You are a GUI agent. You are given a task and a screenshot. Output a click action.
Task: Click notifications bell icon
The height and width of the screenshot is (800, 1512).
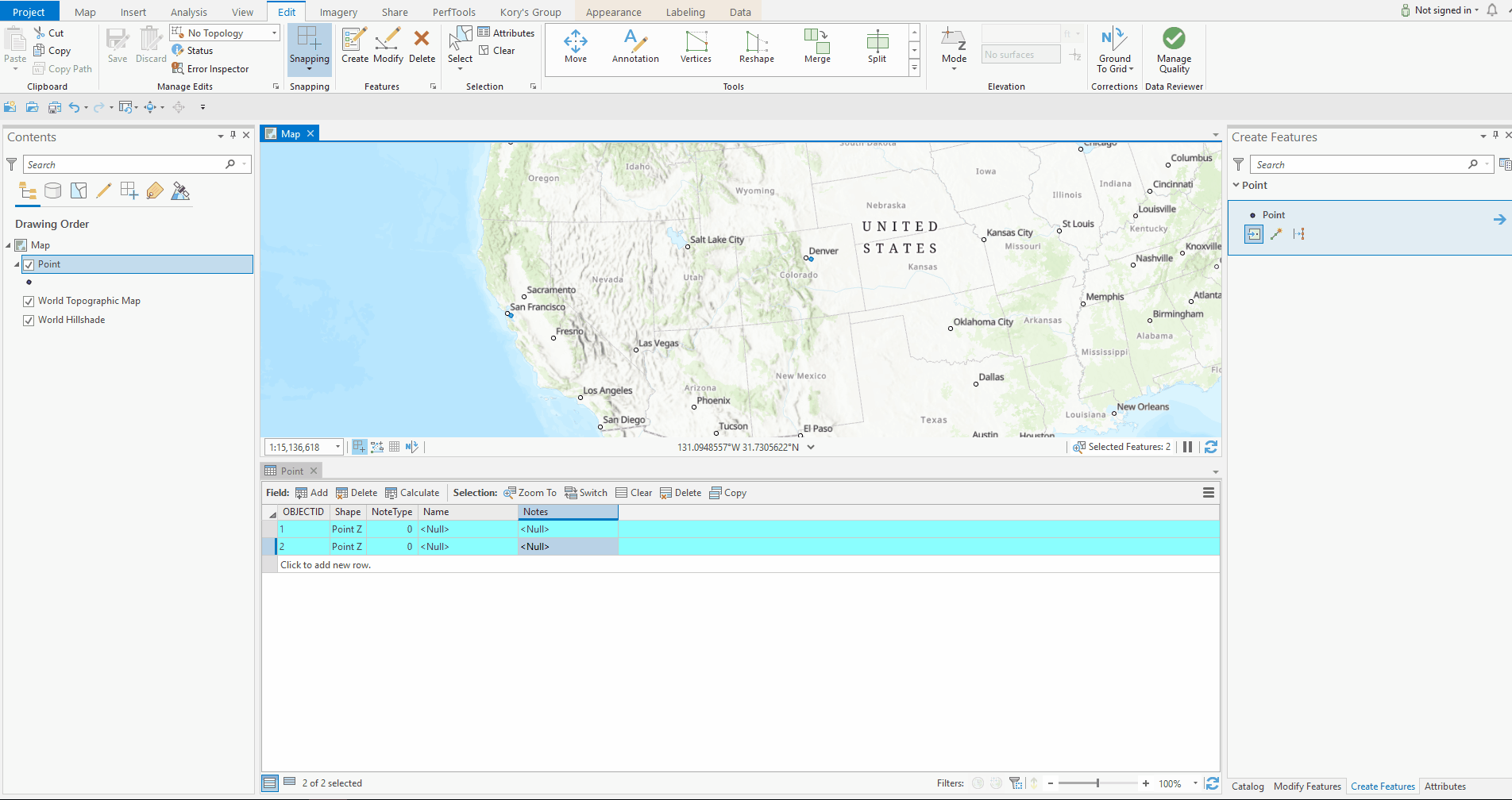pyautogui.click(x=1493, y=10)
